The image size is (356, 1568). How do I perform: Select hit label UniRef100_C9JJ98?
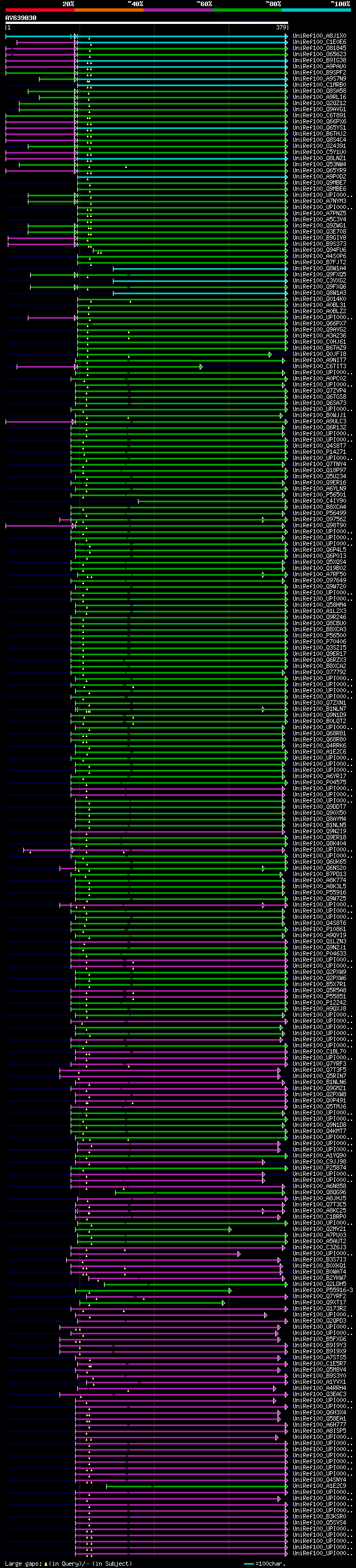319,1161
